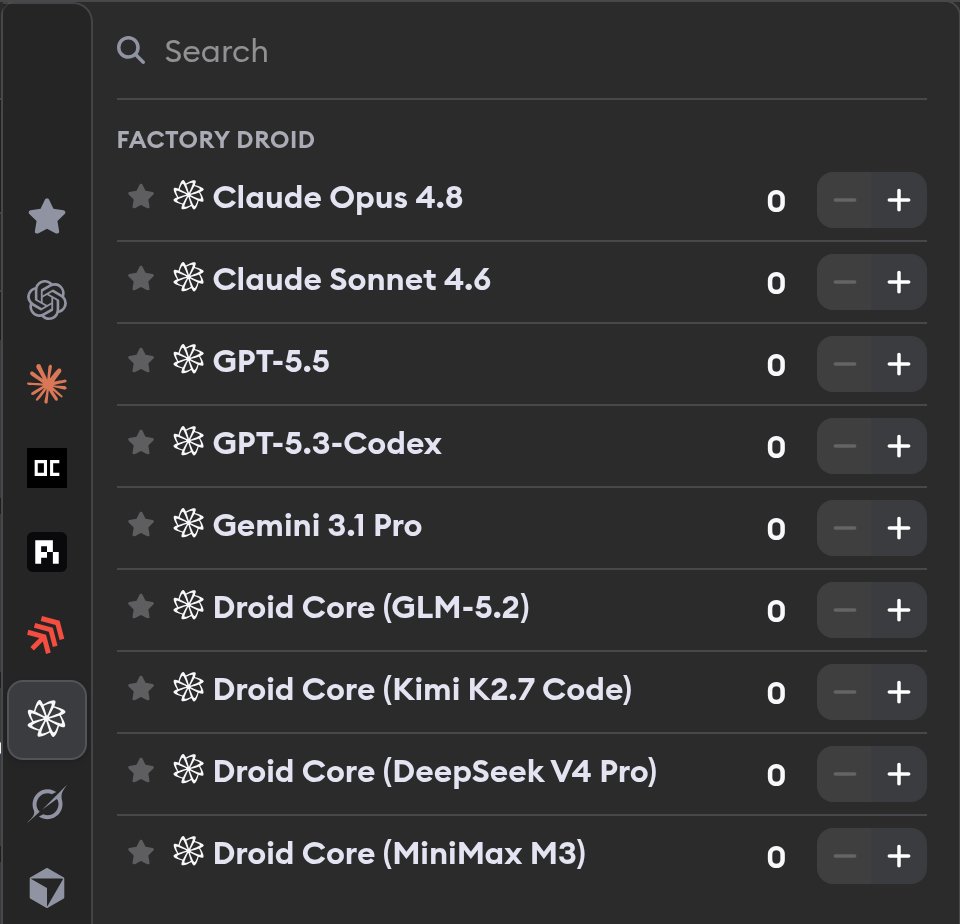This screenshot has width=960, height=924.
Task: Click Droid icon beside Claude Sonnet 4.6
Action: click(188, 278)
